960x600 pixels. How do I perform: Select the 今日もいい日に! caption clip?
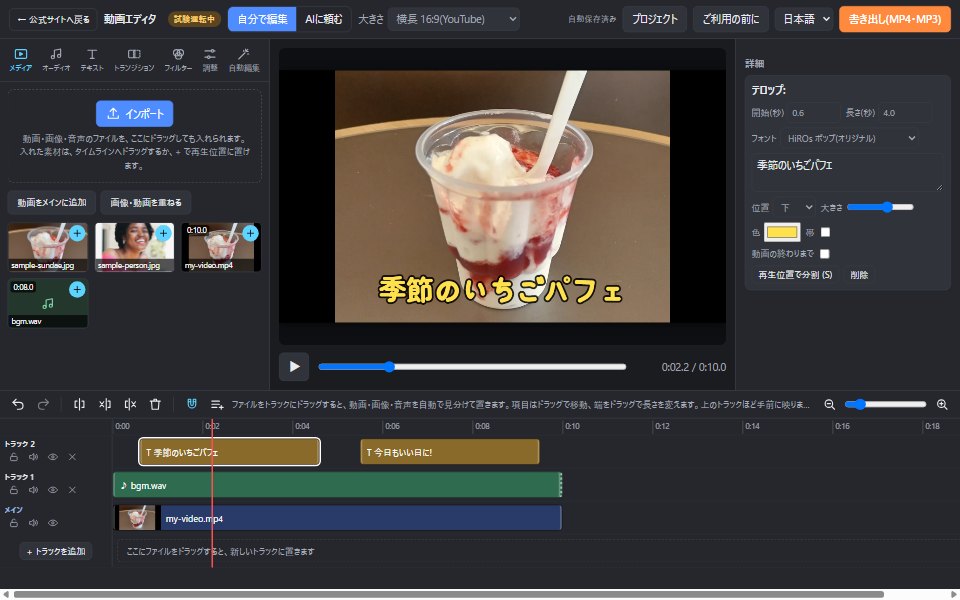[450, 452]
